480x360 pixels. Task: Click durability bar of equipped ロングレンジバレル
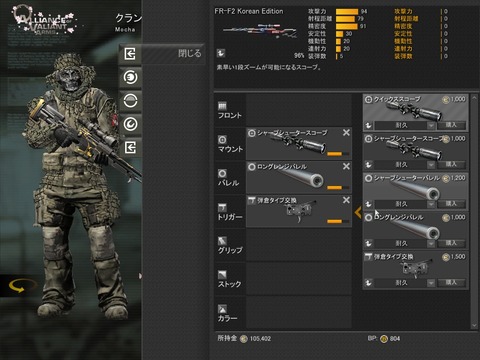tap(338, 187)
